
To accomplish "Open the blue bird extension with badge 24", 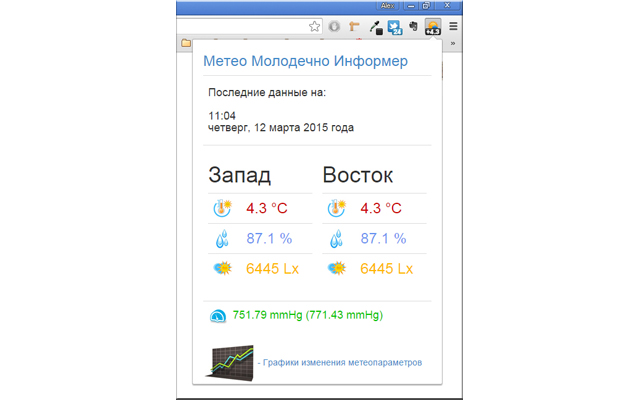I will pyautogui.click(x=395, y=27).
